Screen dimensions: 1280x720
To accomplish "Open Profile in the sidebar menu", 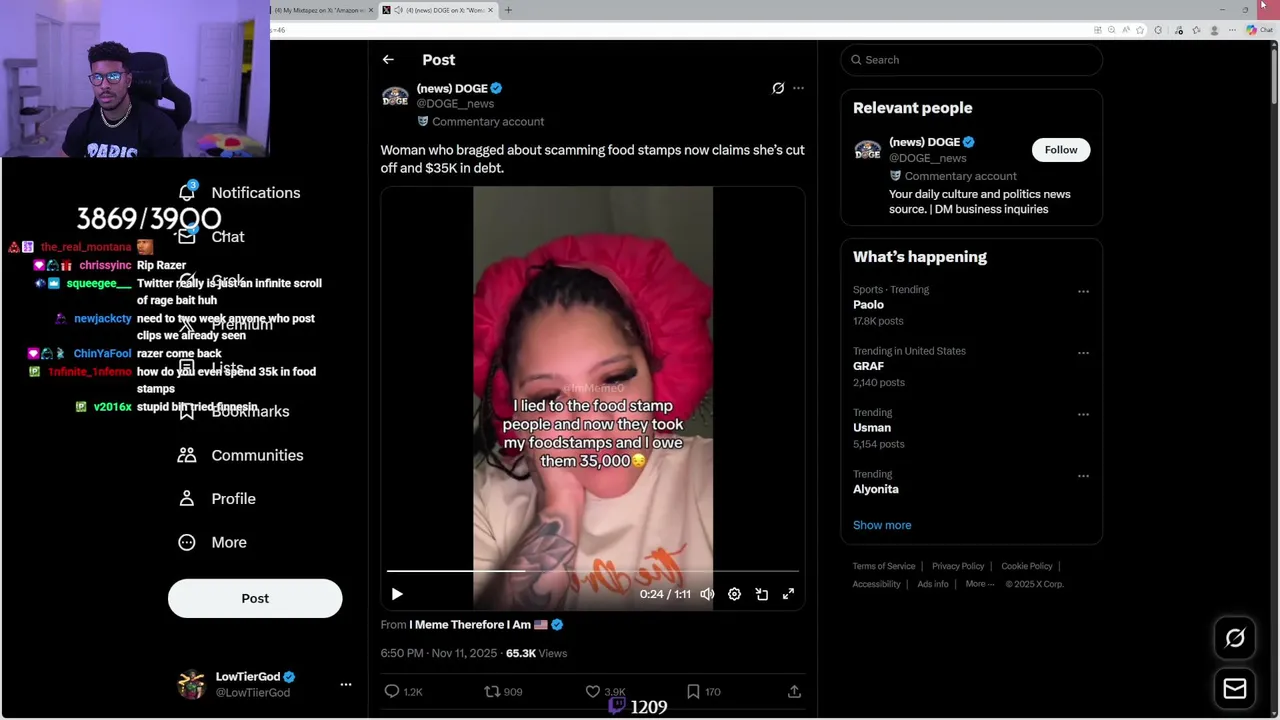I will (233, 498).
